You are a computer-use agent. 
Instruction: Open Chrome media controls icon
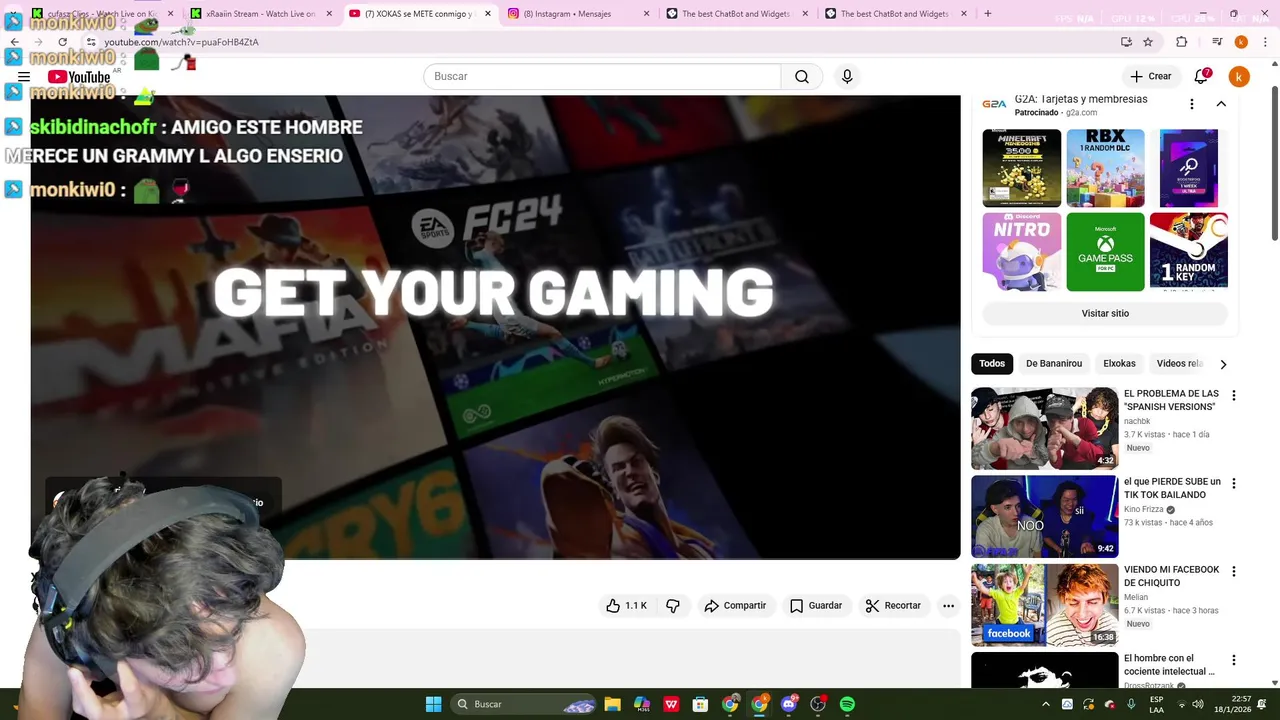point(1217,42)
